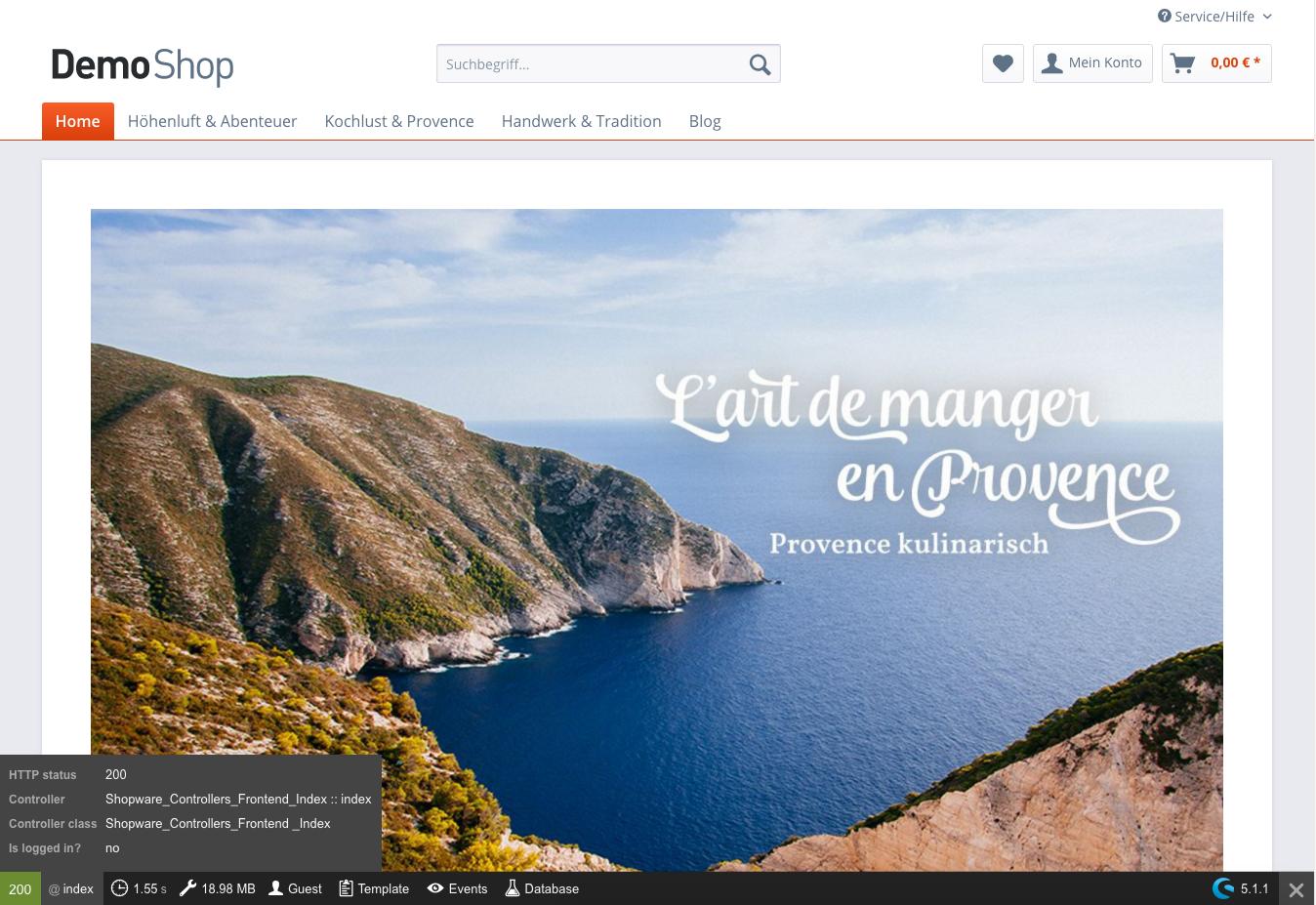Go to the Blog page

coord(705,121)
